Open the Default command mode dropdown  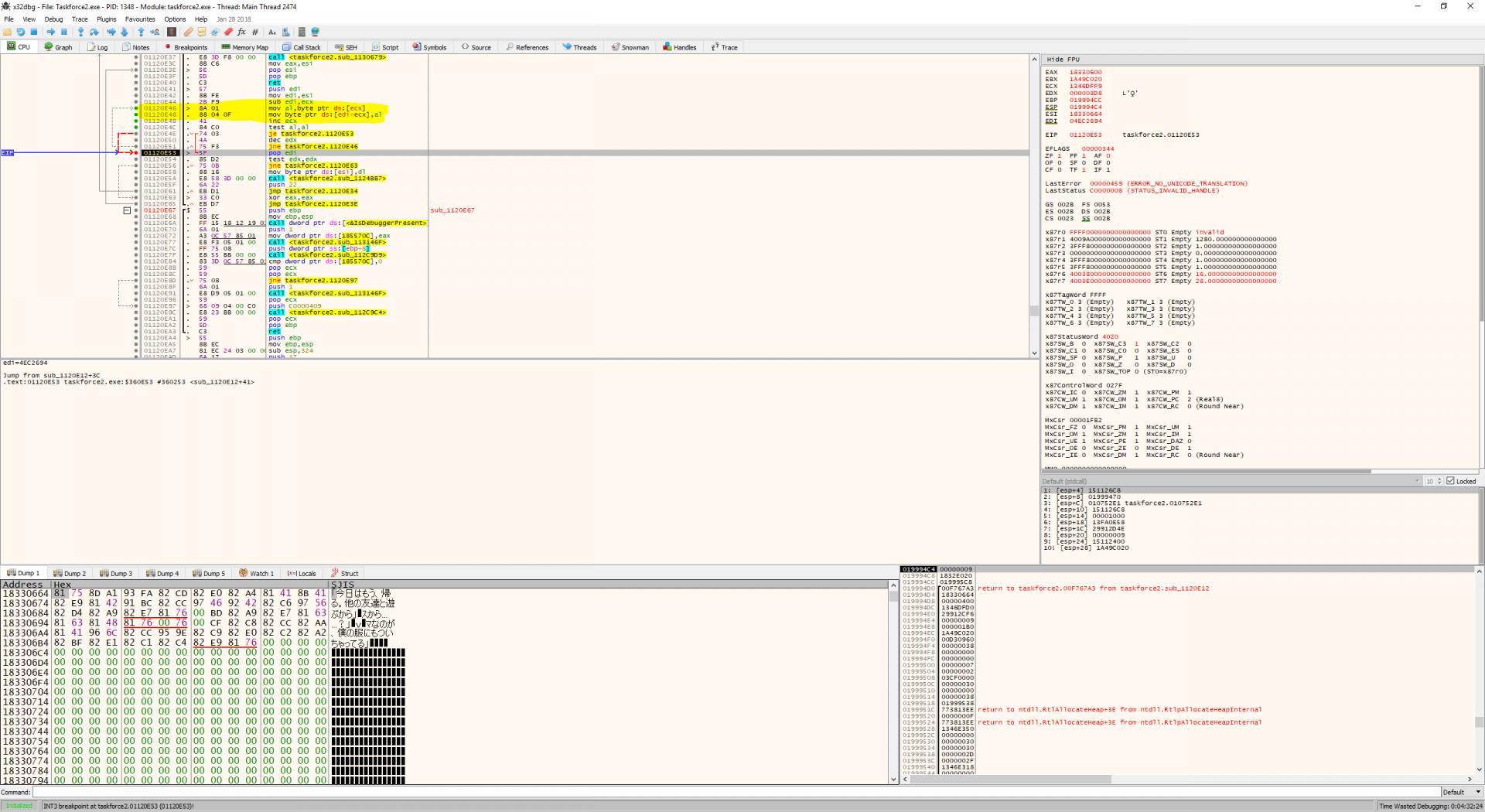[x=1460, y=792]
